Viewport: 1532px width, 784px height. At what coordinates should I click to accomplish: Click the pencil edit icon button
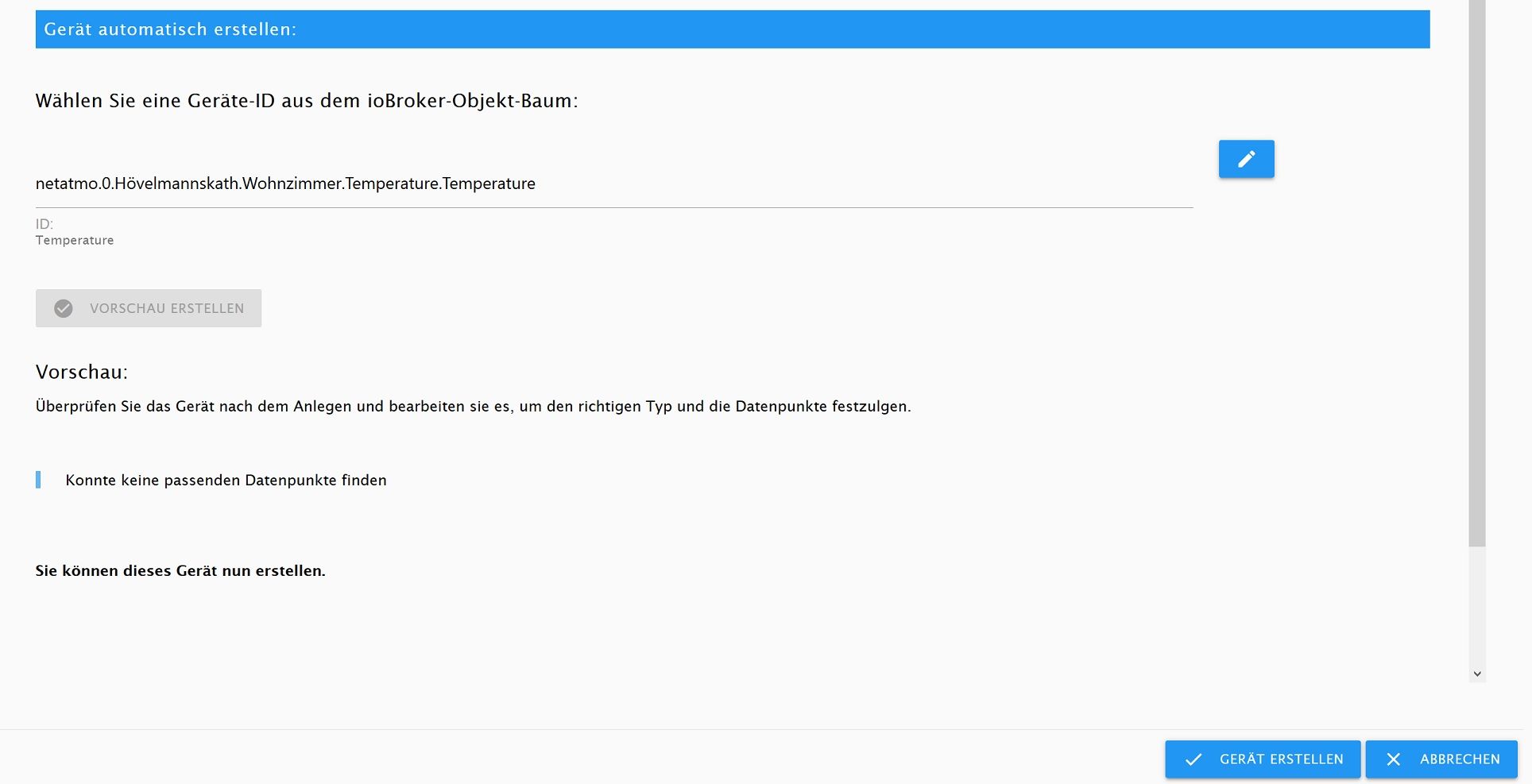[1246, 159]
